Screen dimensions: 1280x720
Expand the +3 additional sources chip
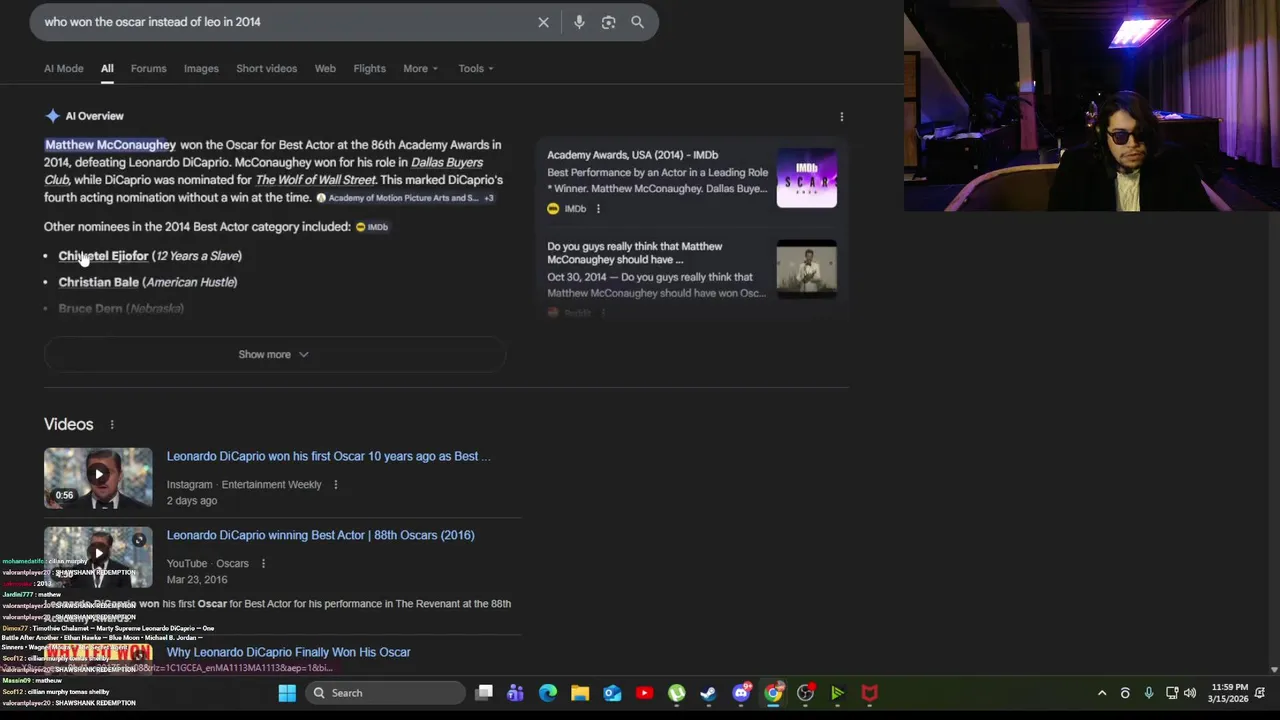489,198
